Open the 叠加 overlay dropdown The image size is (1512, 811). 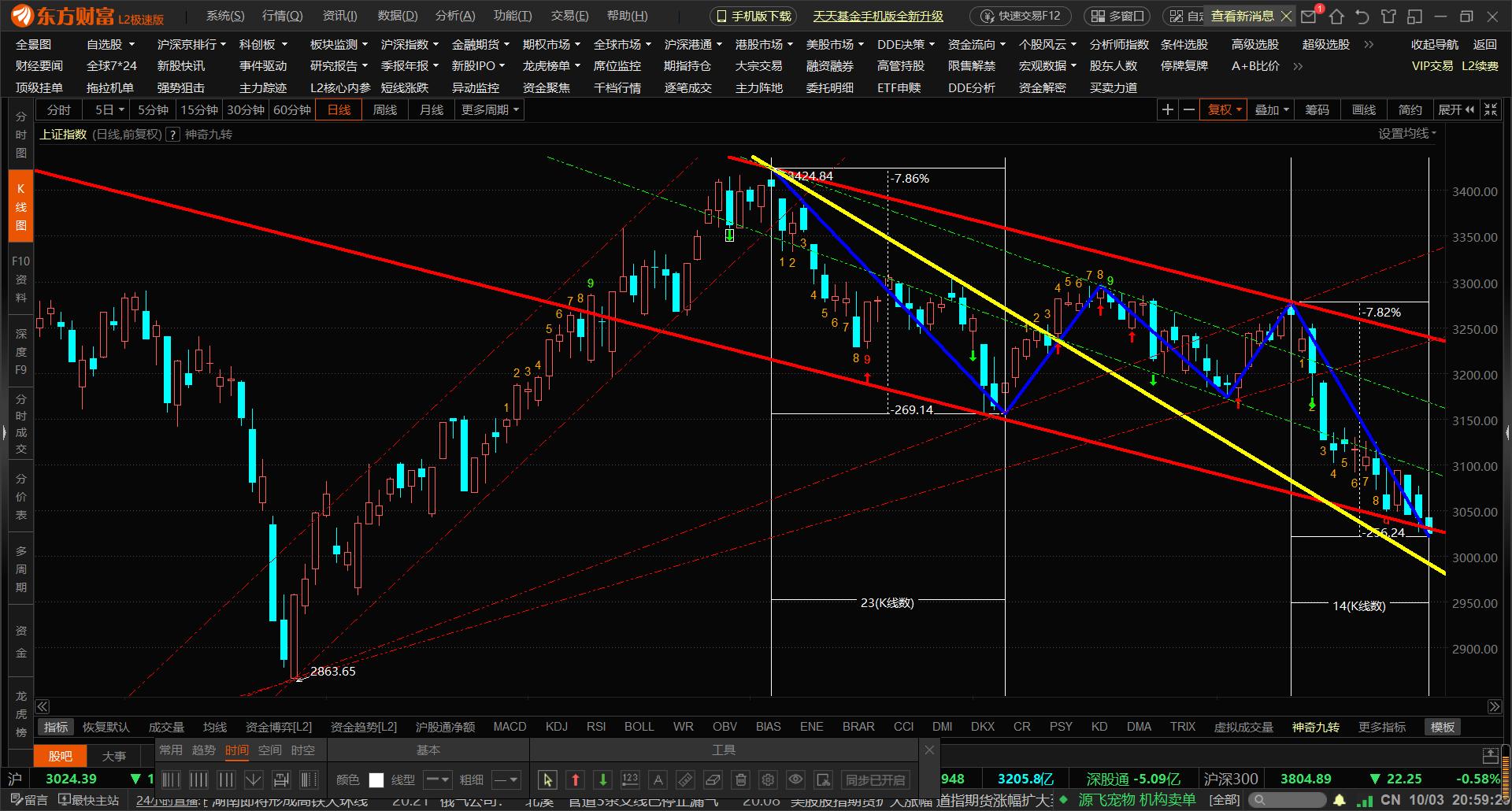[x=1272, y=109]
